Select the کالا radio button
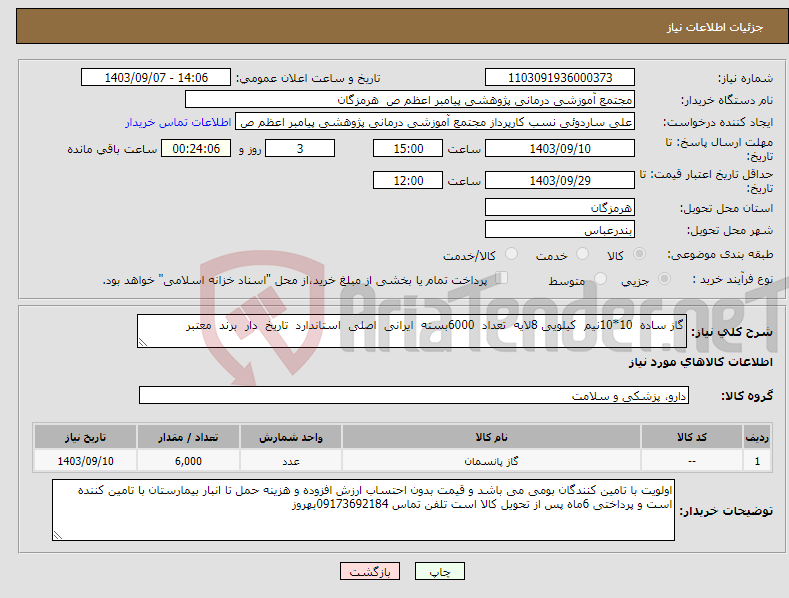Viewport: 789px width, 598px height. pos(639,254)
